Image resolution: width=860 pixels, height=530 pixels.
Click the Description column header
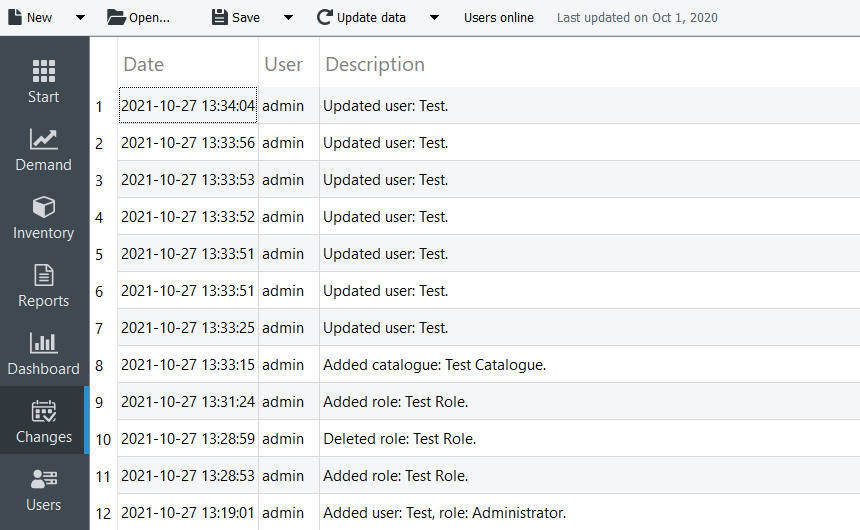pyautogui.click(x=375, y=64)
